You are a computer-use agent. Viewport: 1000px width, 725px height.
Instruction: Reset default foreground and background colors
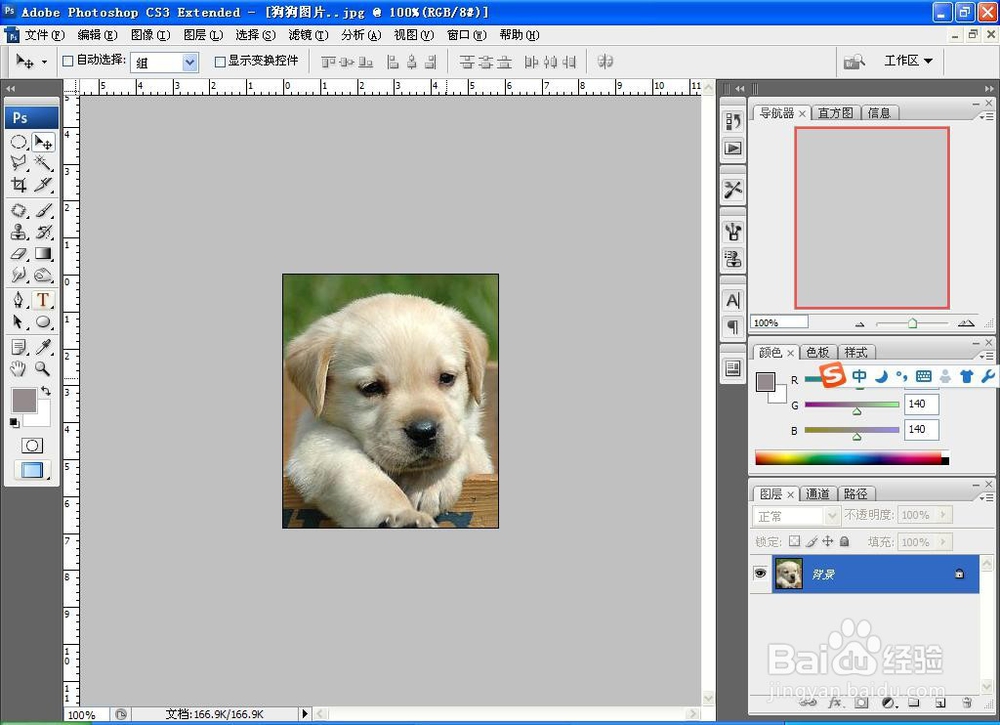click(14, 422)
